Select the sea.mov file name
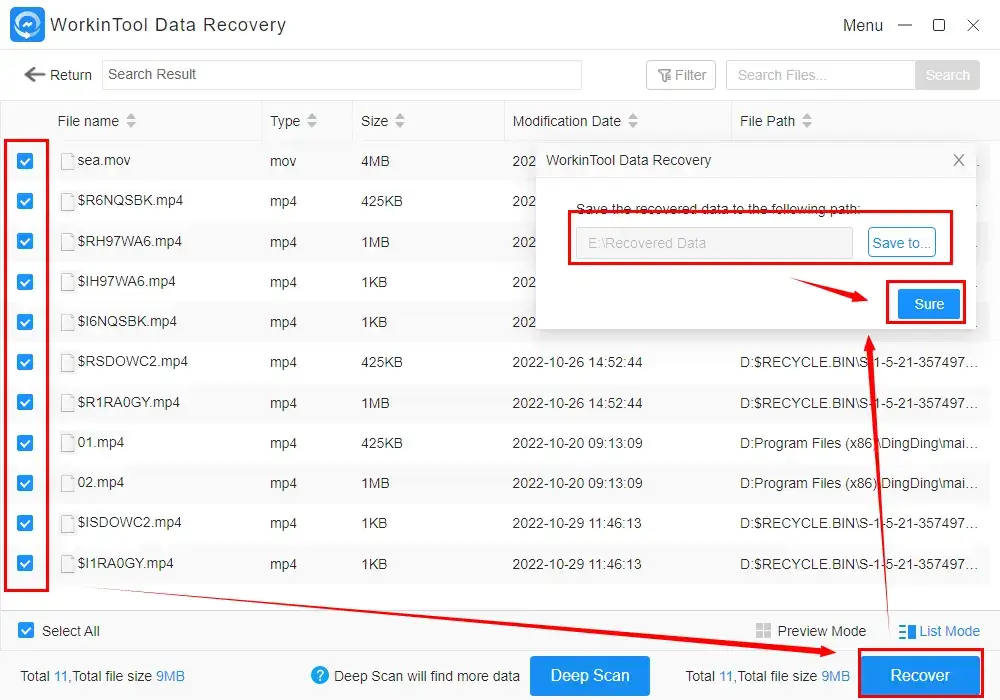 [x=104, y=161]
